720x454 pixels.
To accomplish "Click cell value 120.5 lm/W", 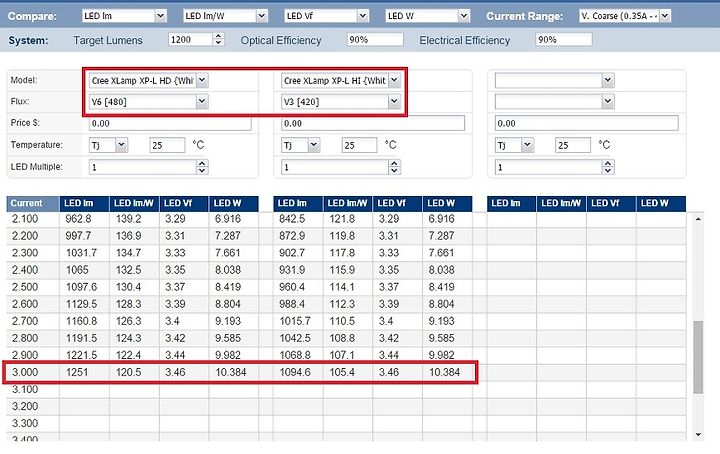I will pos(129,372).
